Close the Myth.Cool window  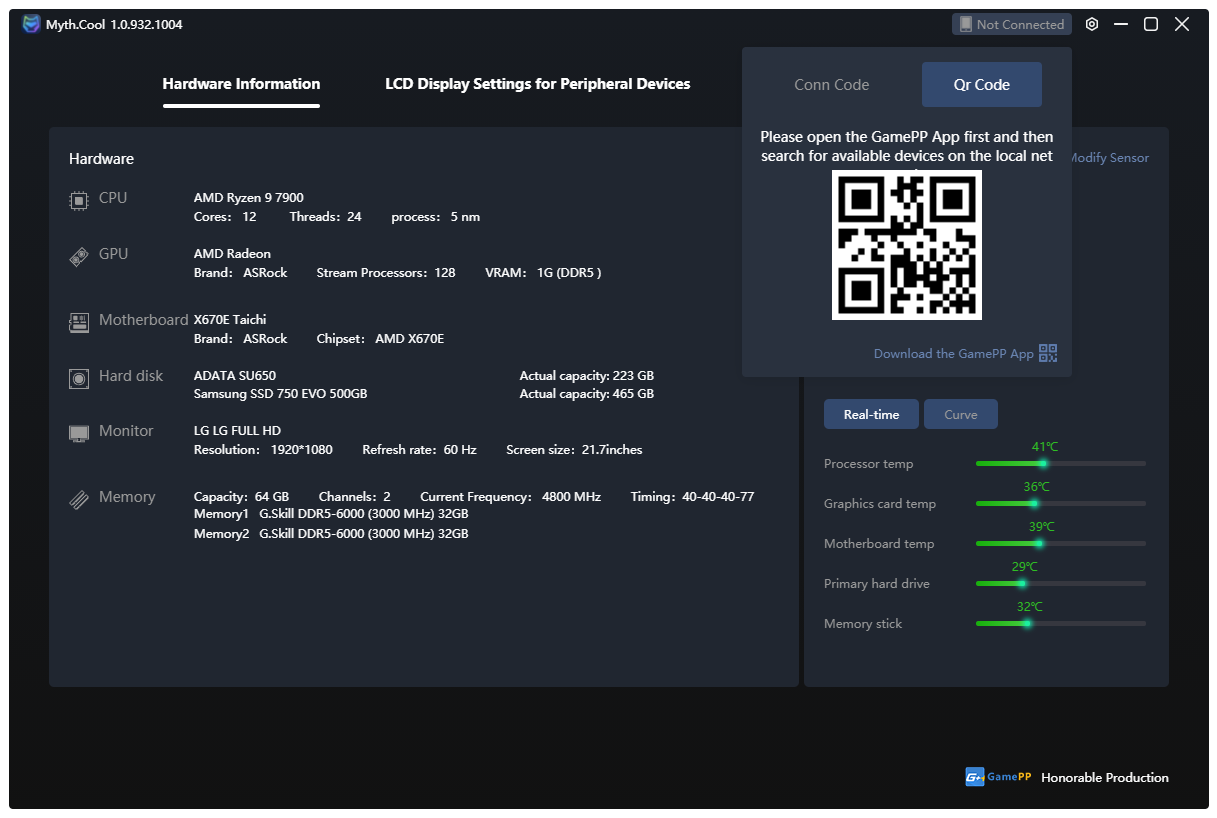pos(1182,24)
